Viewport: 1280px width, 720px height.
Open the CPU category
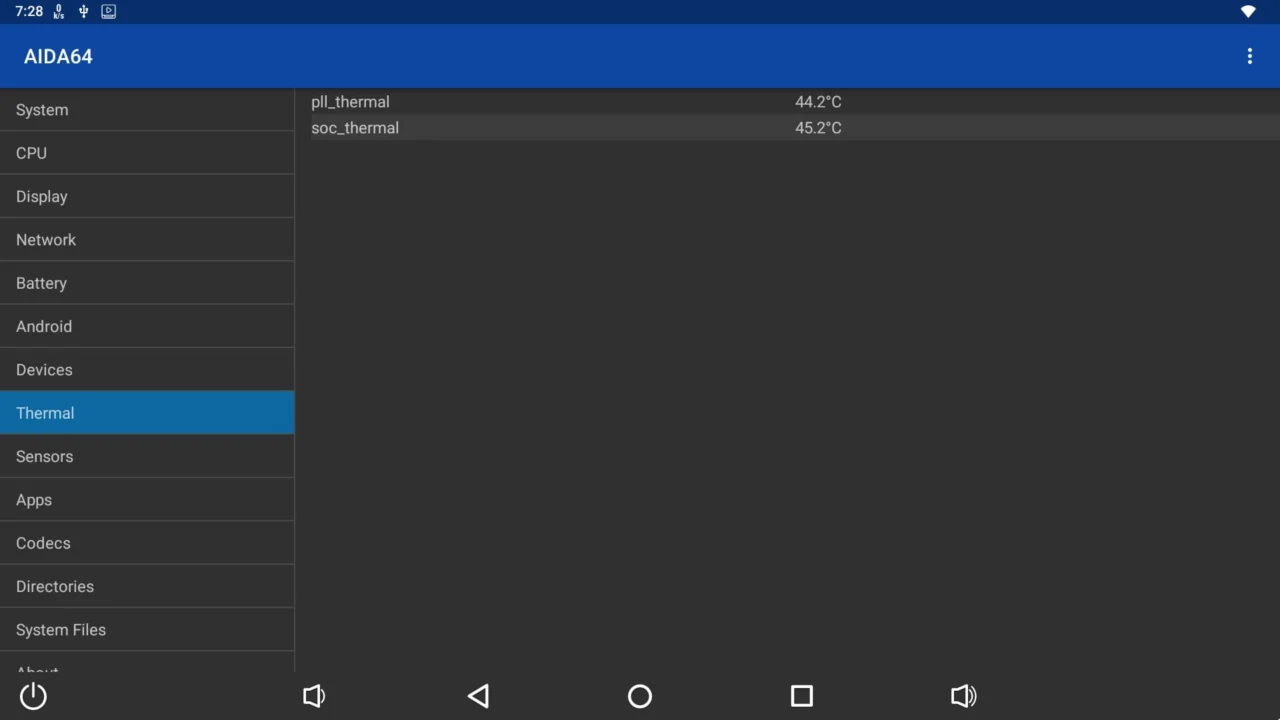(147, 153)
